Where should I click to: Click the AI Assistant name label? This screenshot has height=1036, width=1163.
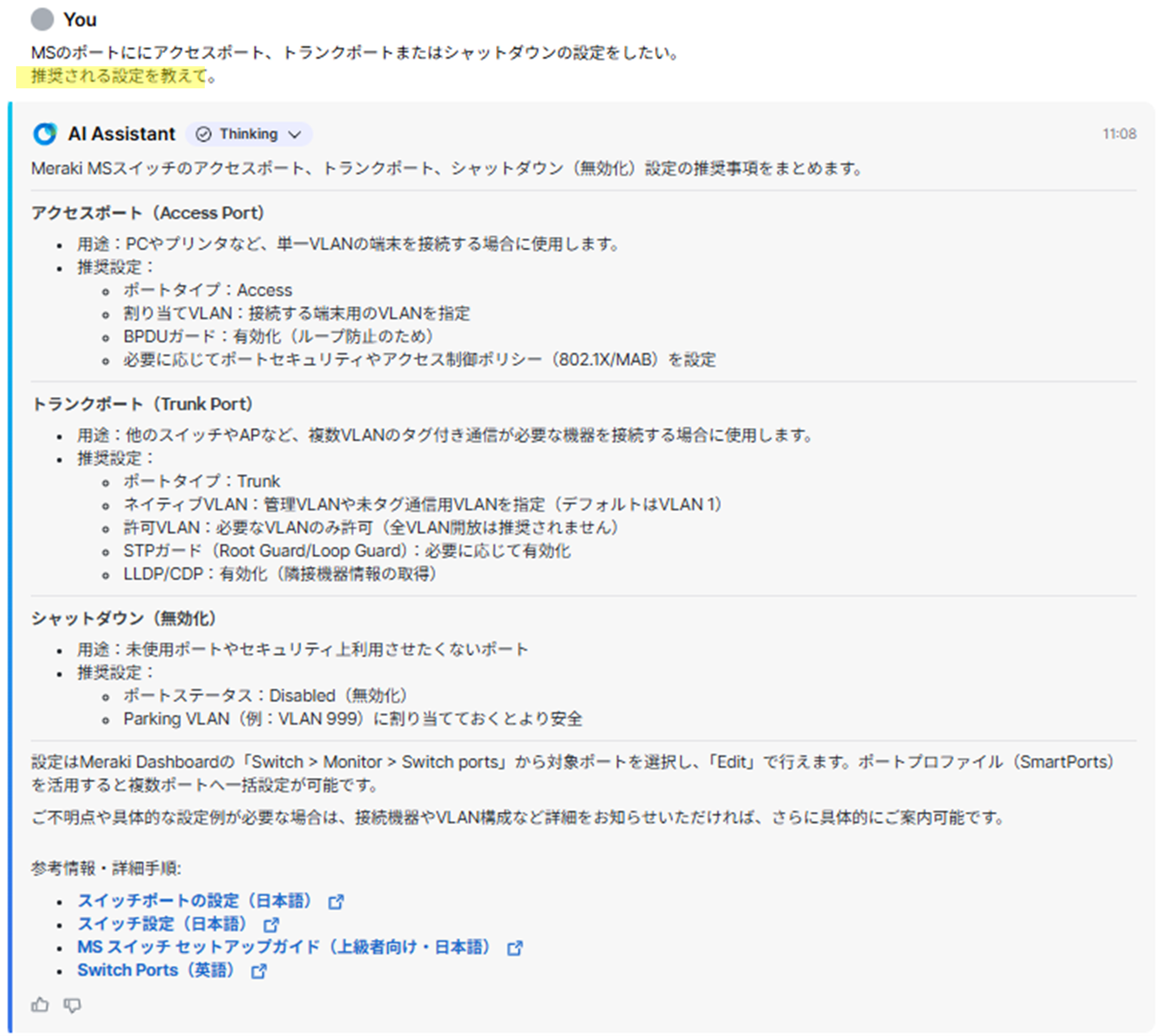tap(122, 134)
